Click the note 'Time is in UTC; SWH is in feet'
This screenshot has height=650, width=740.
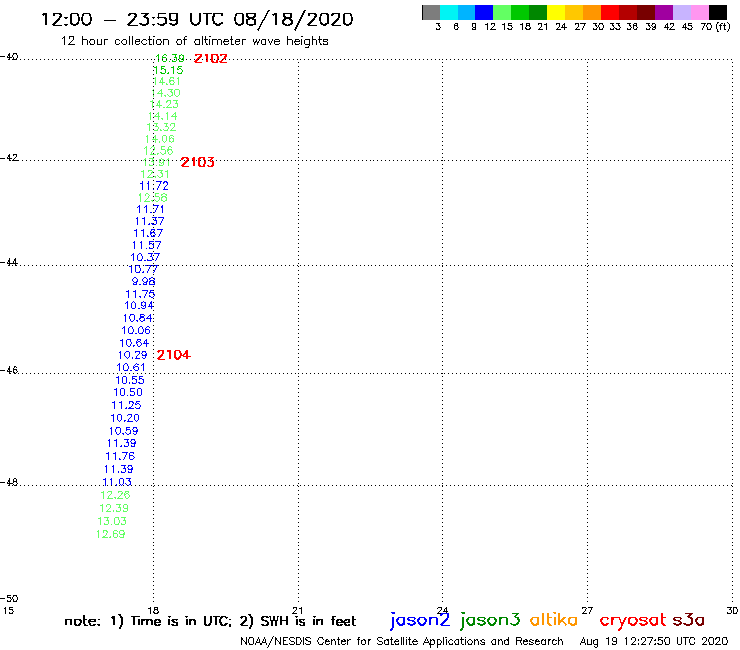click(210, 621)
